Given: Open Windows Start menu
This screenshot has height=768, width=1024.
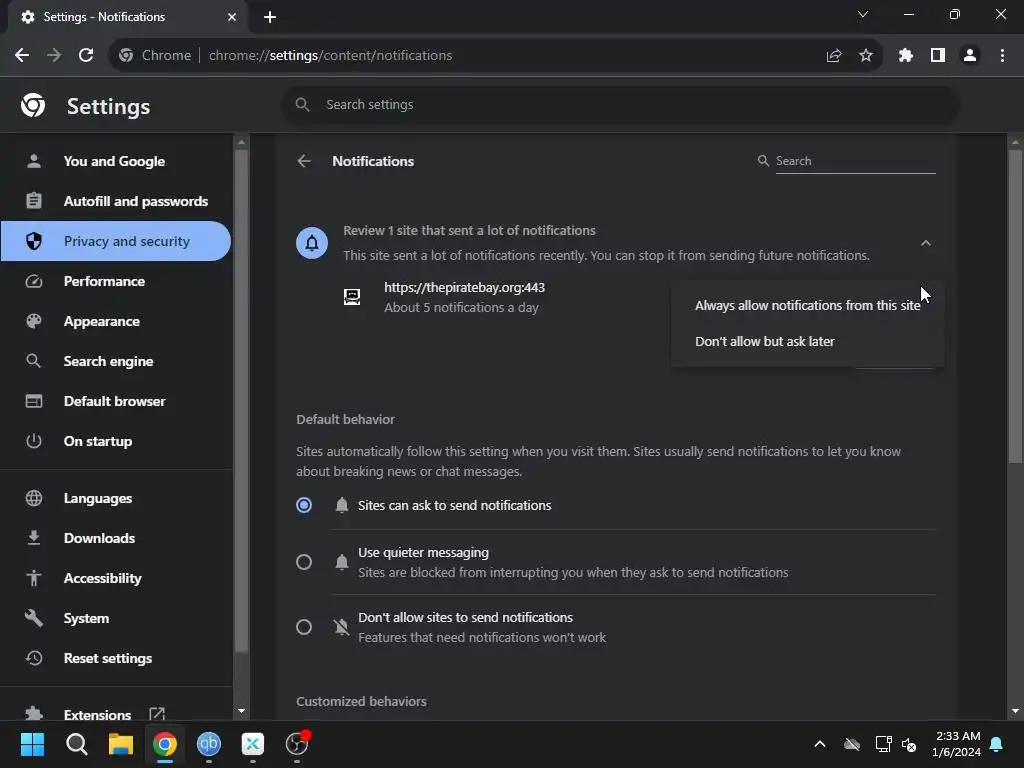Looking at the screenshot, I should [x=32, y=744].
